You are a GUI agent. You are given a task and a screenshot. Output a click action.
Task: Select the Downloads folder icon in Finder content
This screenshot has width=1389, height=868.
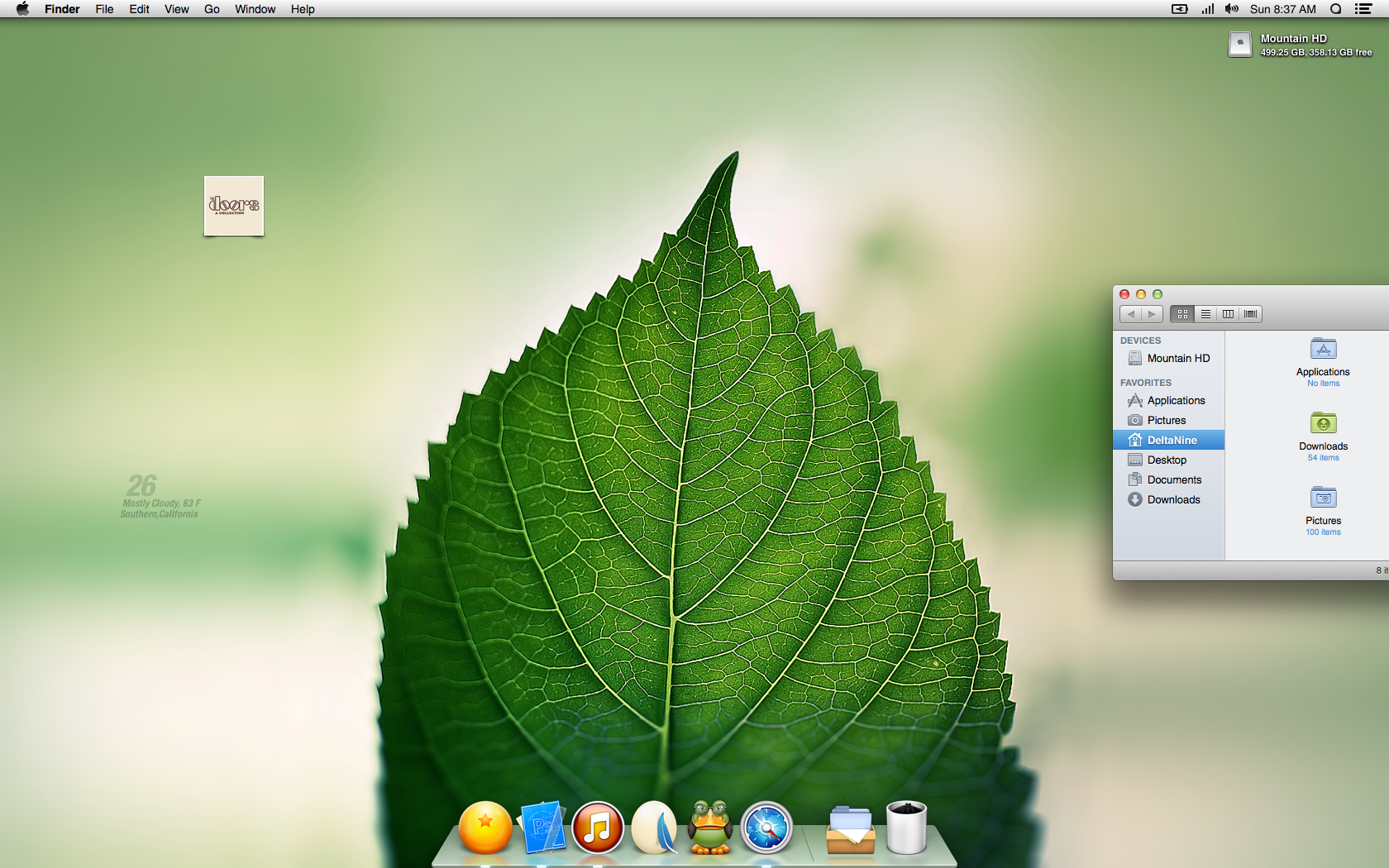pyautogui.click(x=1323, y=423)
